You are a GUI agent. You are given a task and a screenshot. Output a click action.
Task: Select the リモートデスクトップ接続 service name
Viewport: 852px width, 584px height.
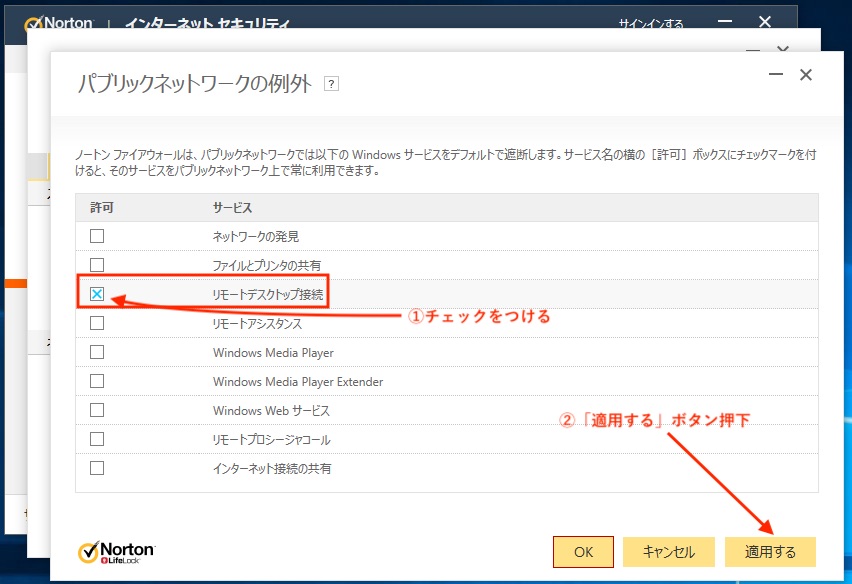point(268,294)
